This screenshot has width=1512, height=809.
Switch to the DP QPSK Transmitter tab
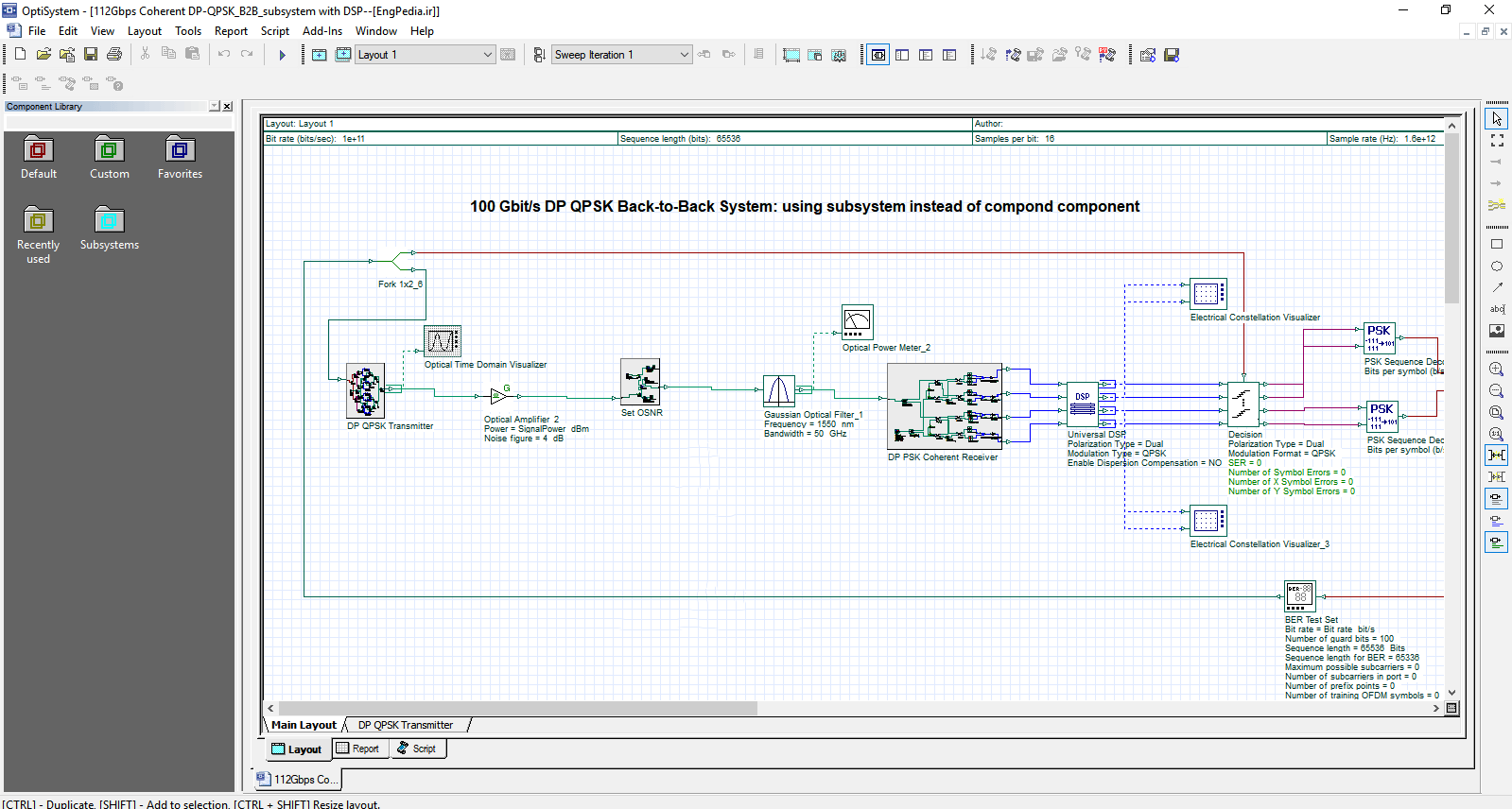point(406,725)
